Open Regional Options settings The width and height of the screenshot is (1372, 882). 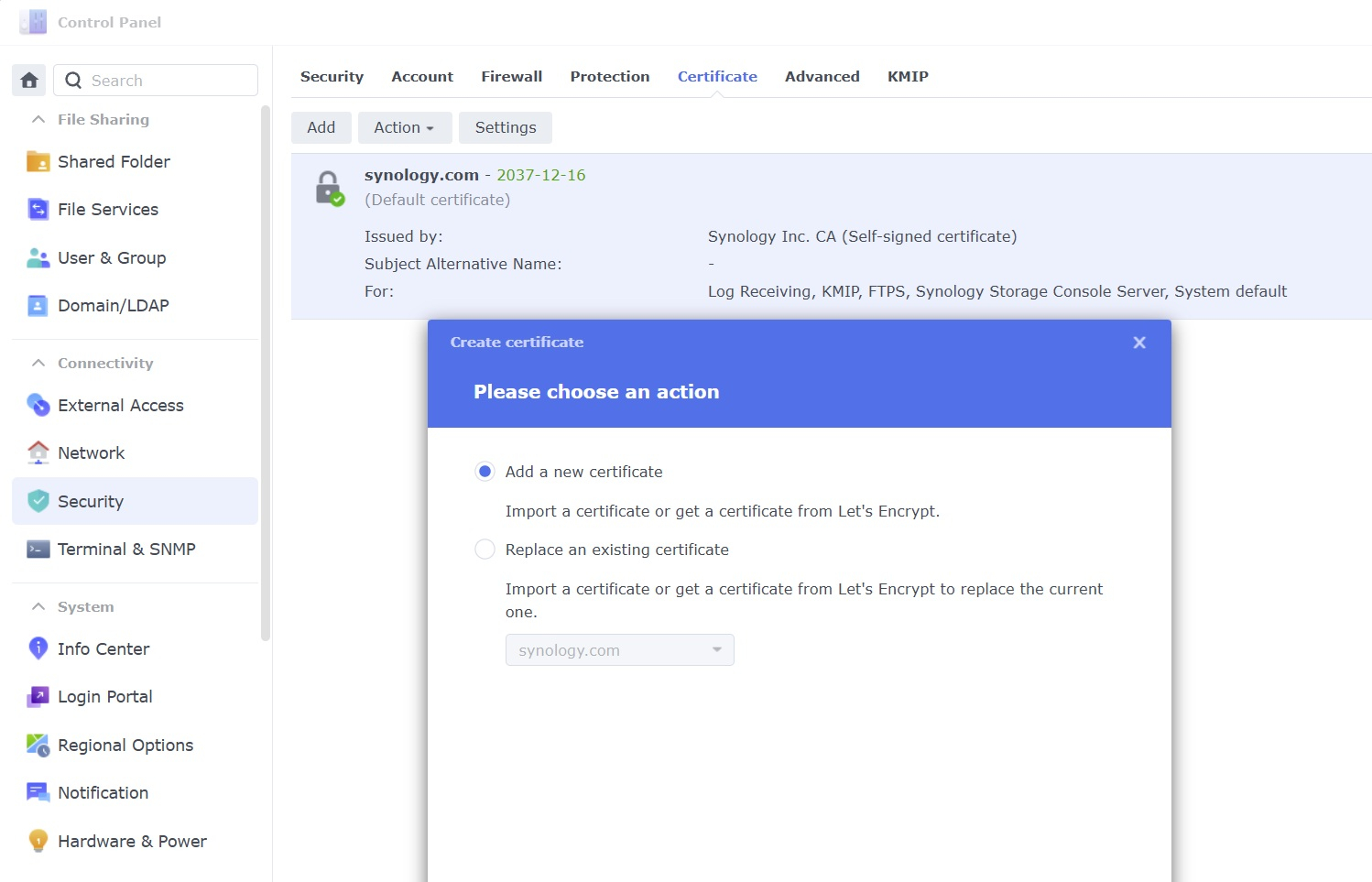(136, 746)
